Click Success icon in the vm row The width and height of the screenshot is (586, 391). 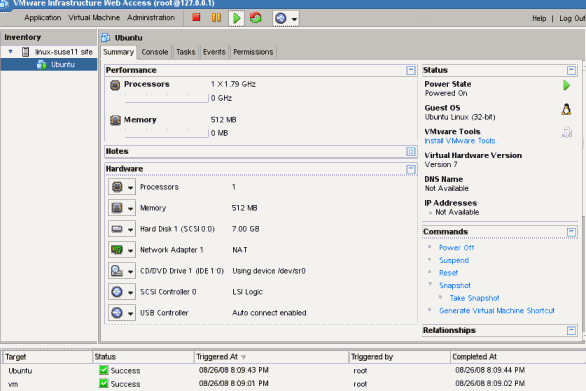tap(104, 384)
